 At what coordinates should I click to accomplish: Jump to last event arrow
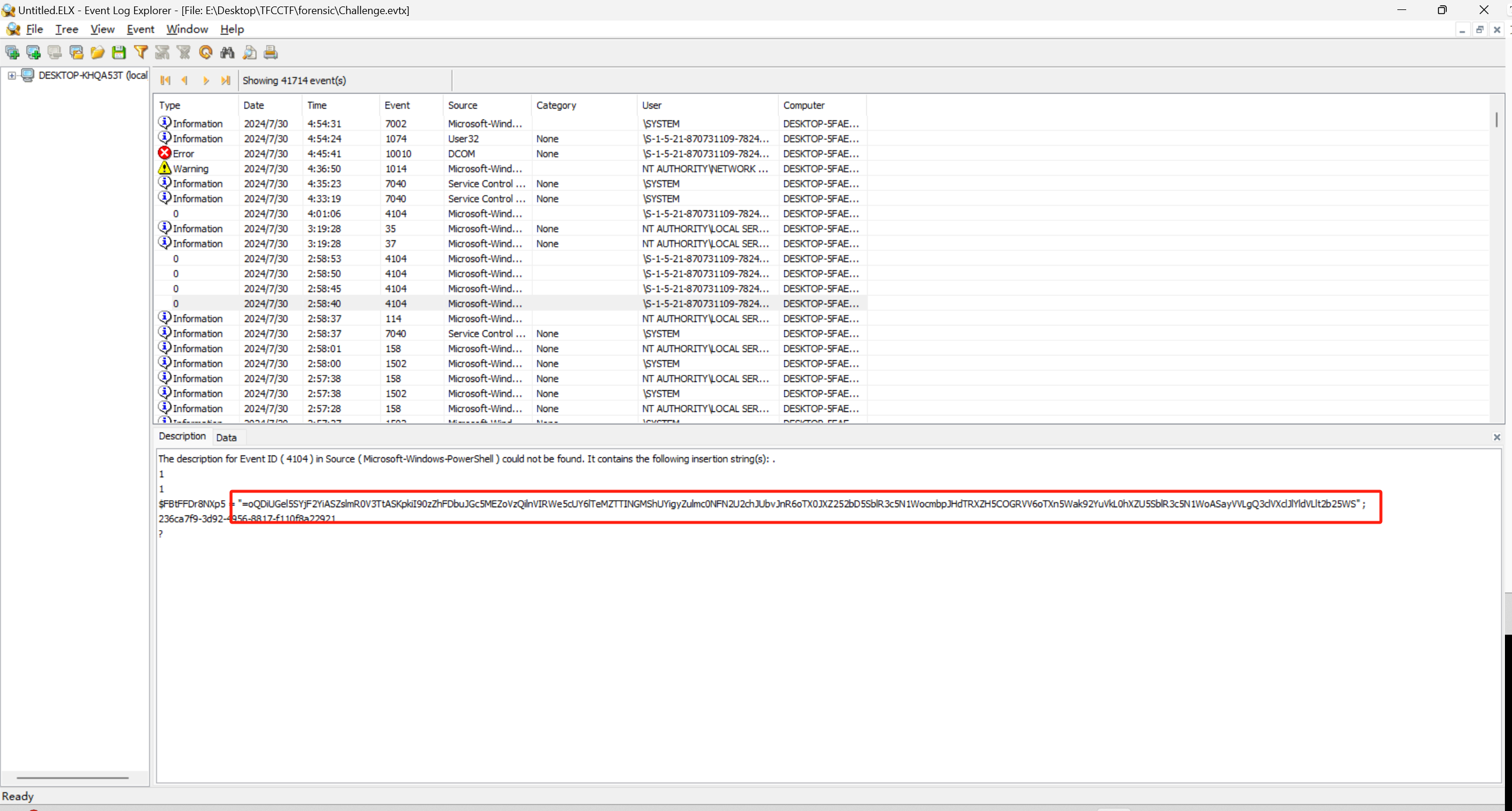(x=226, y=81)
